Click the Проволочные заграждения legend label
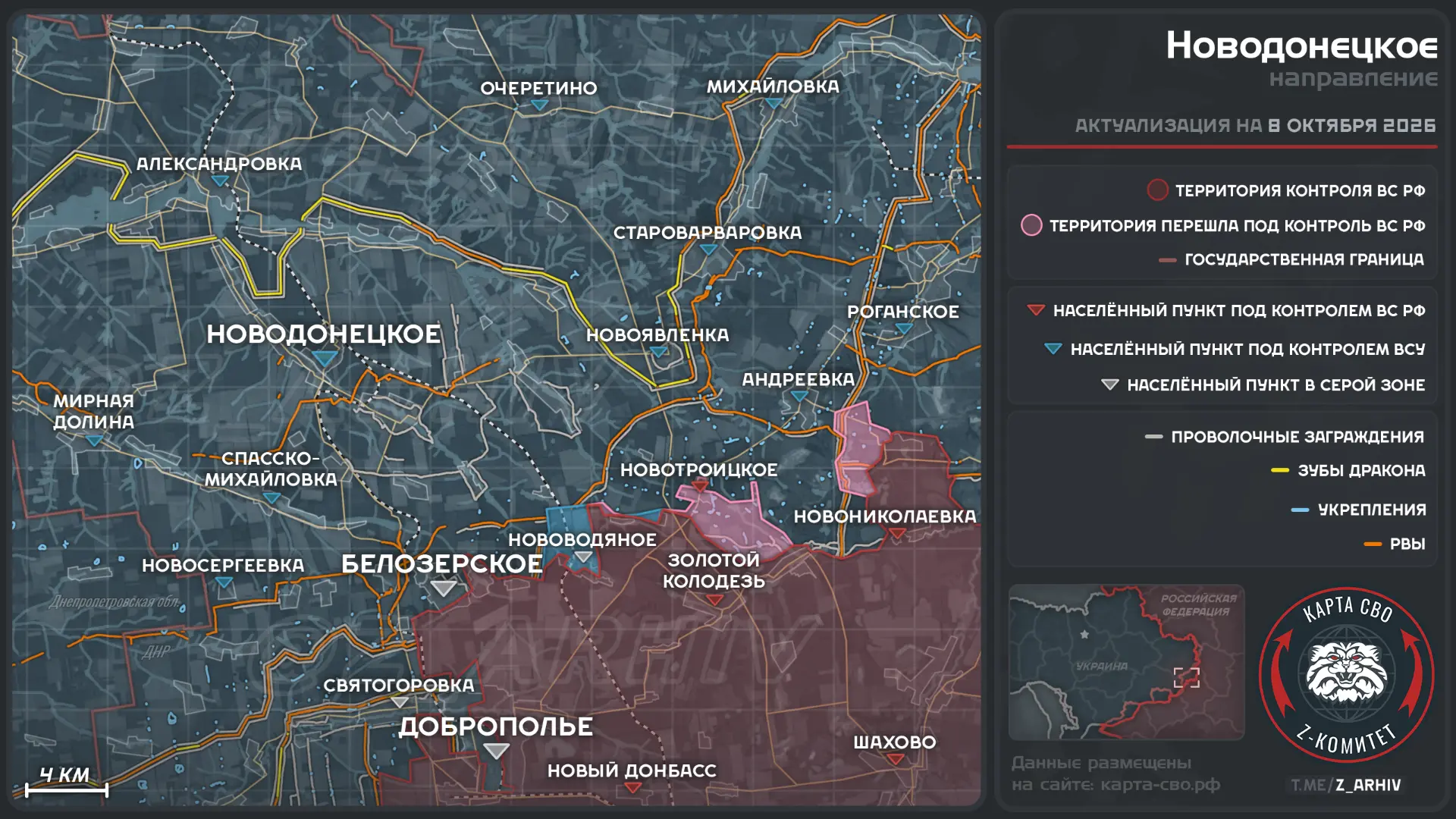 click(x=1298, y=437)
